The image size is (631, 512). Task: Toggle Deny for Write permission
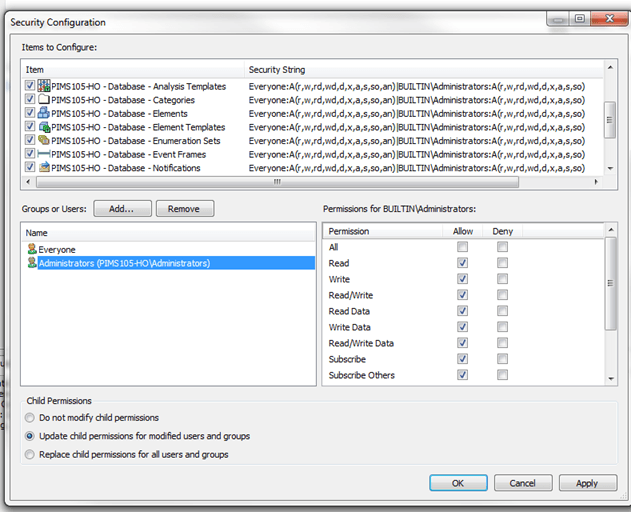(502, 279)
